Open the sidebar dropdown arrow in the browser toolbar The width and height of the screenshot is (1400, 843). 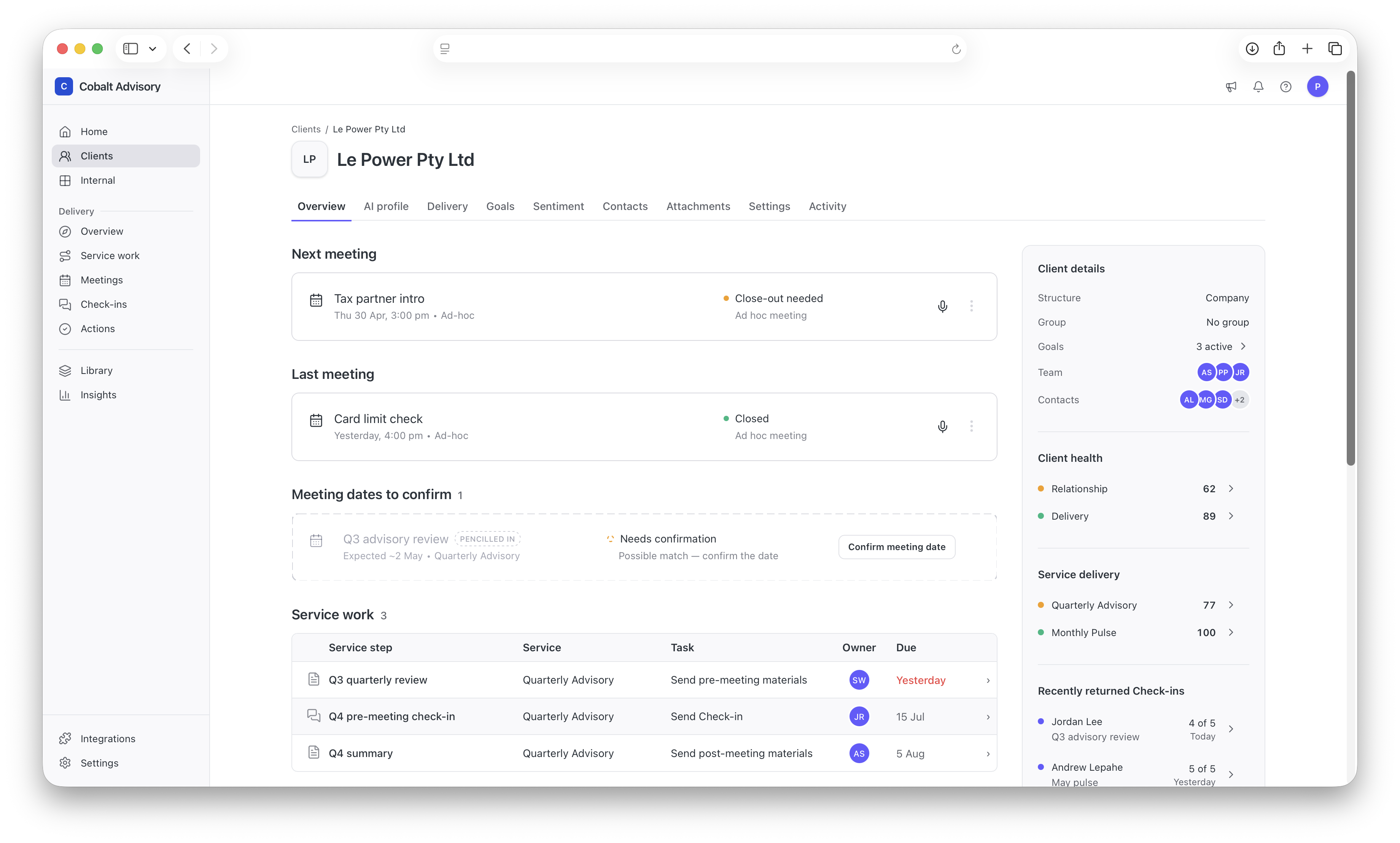[152, 49]
